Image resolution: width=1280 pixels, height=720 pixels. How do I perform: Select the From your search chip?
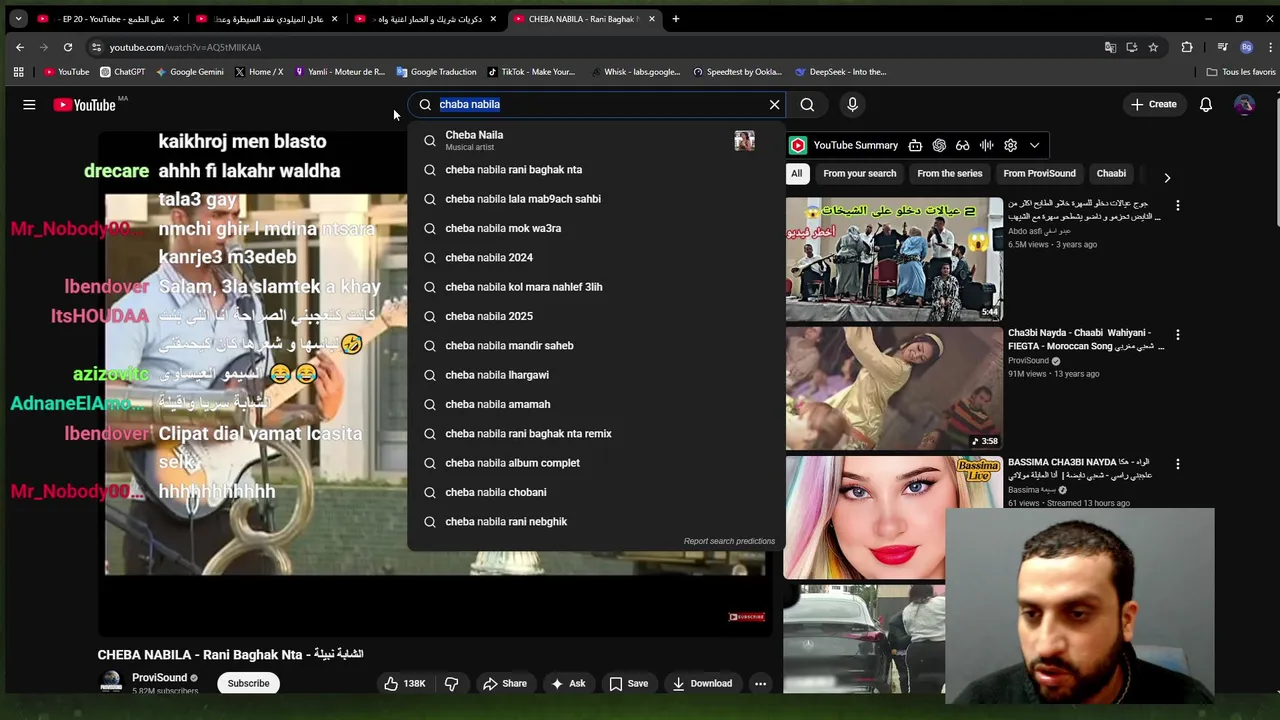860,173
